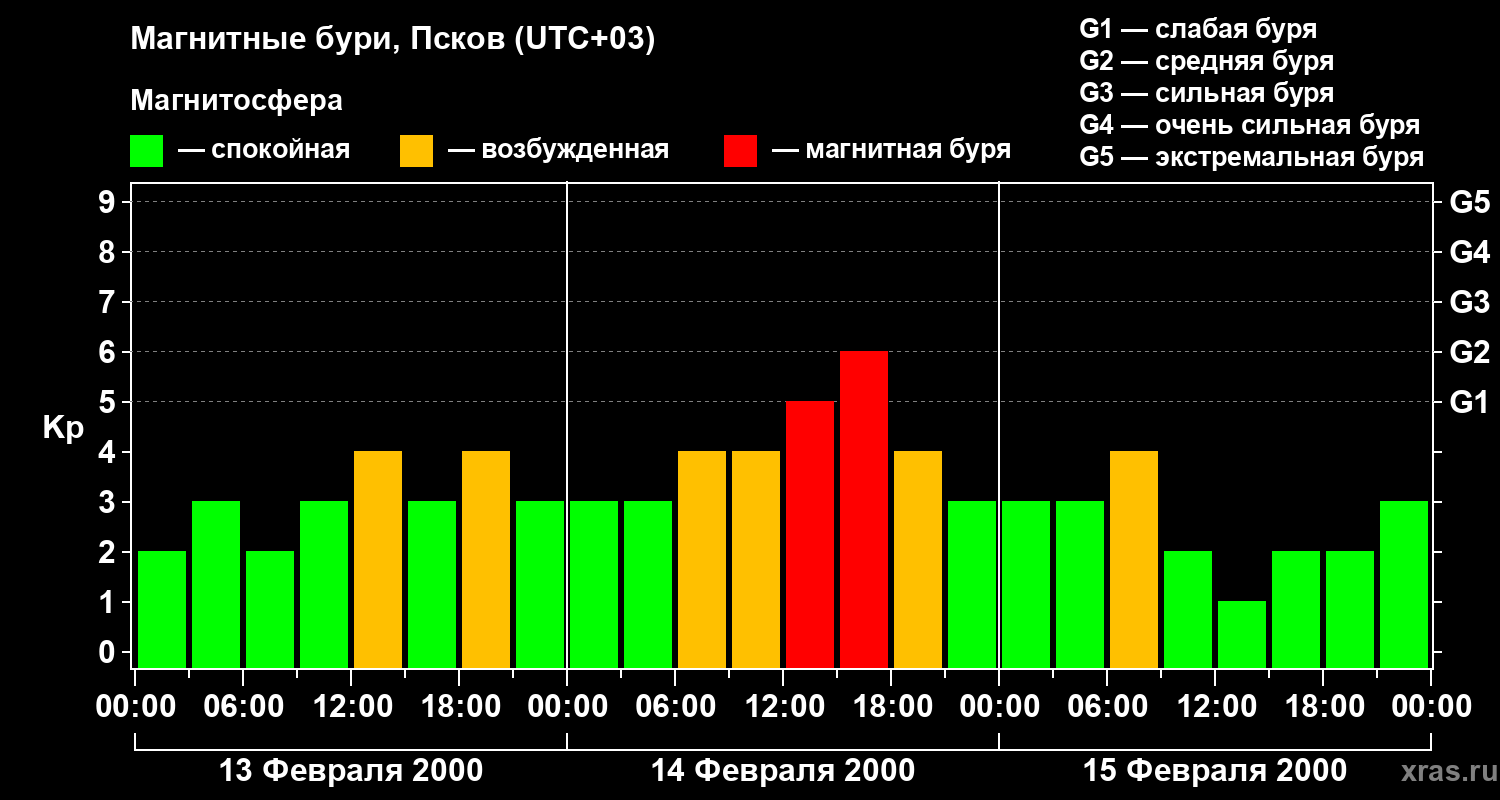The image size is (1500, 800).
Task: Click the green 'спокойная' legend swatch
Action: click(146, 151)
